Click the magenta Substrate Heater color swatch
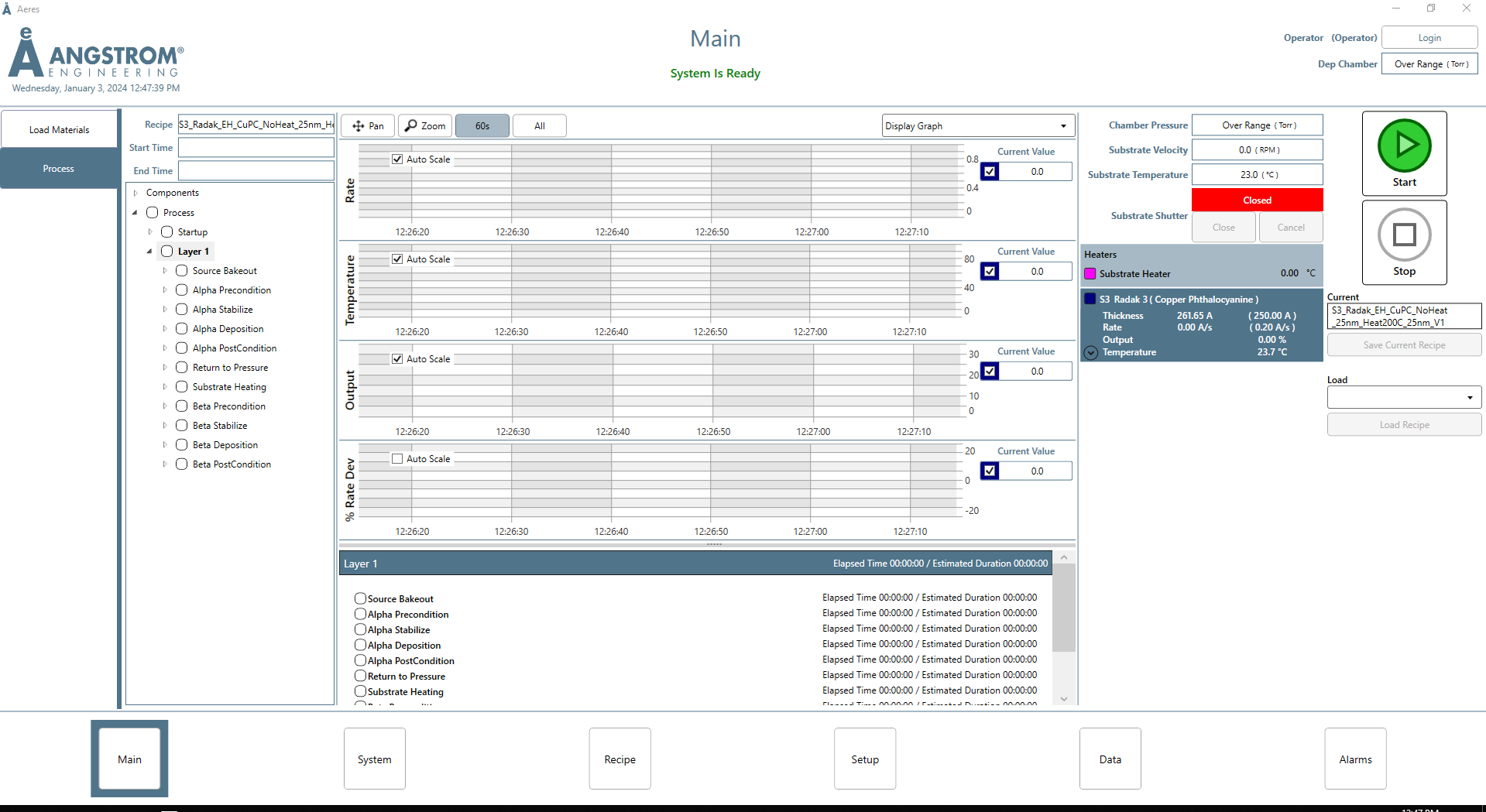1486x812 pixels. click(1090, 274)
